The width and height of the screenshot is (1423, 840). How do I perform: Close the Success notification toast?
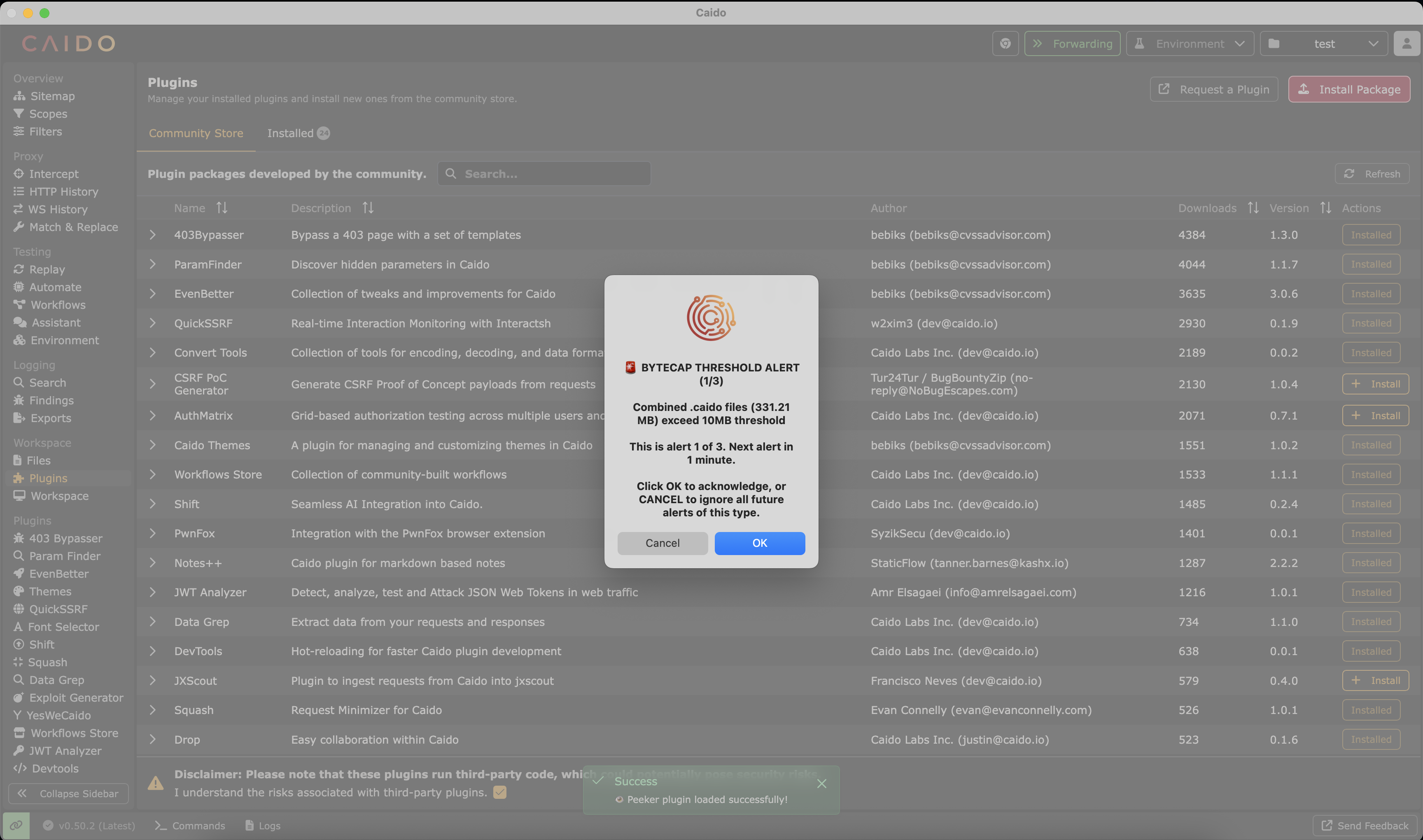pyautogui.click(x=822, y=784)
